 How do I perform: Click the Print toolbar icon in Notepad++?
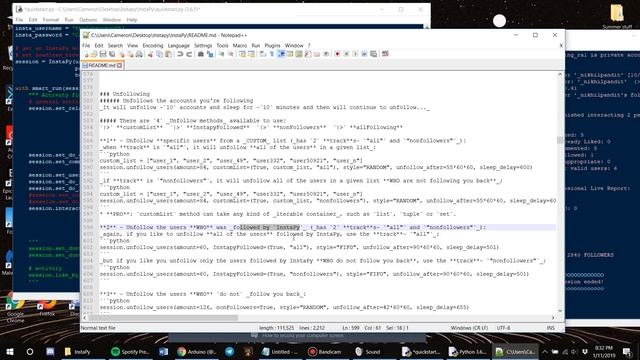click(x=139, y=54)
